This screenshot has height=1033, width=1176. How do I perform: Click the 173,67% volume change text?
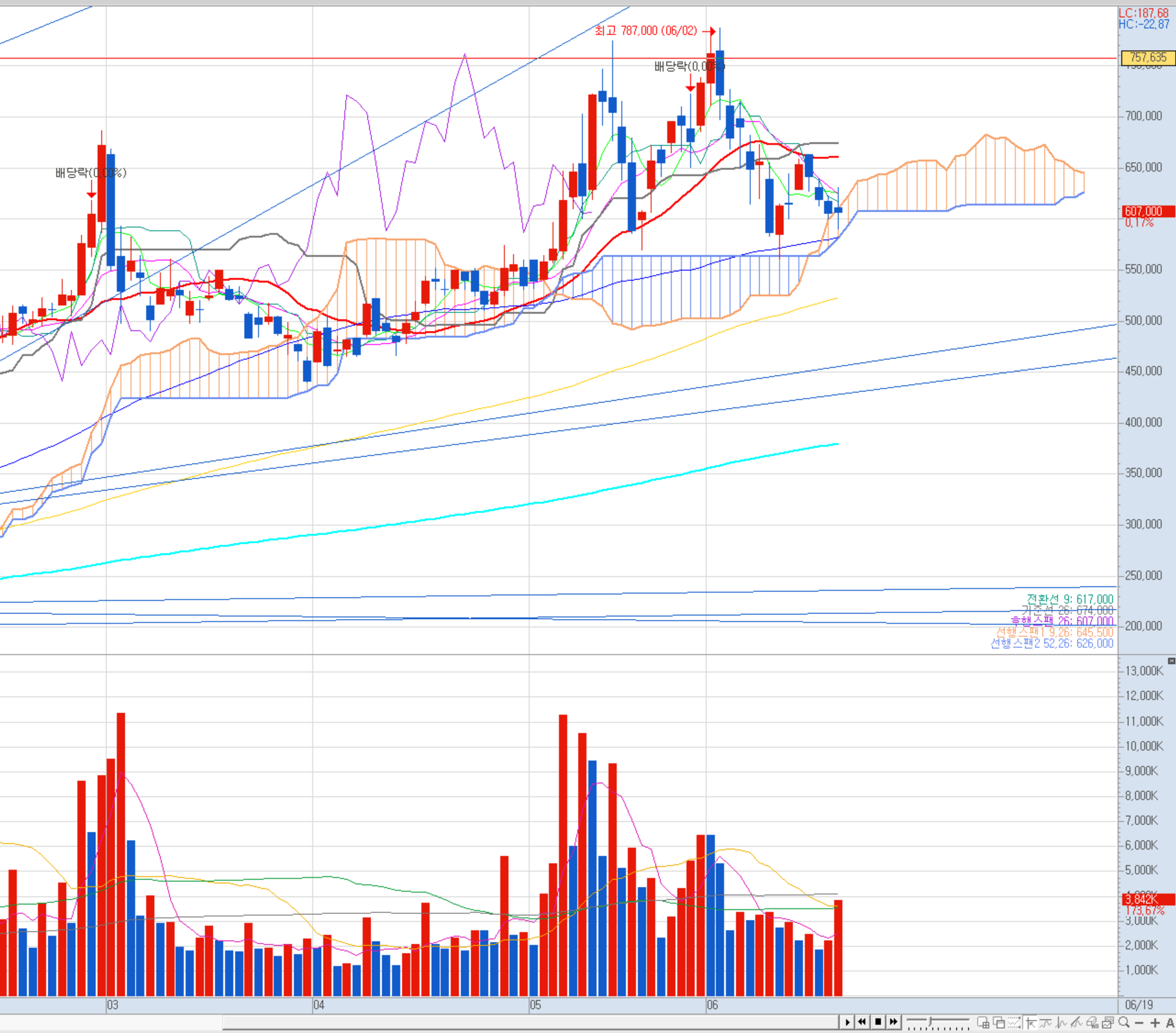1145,911
